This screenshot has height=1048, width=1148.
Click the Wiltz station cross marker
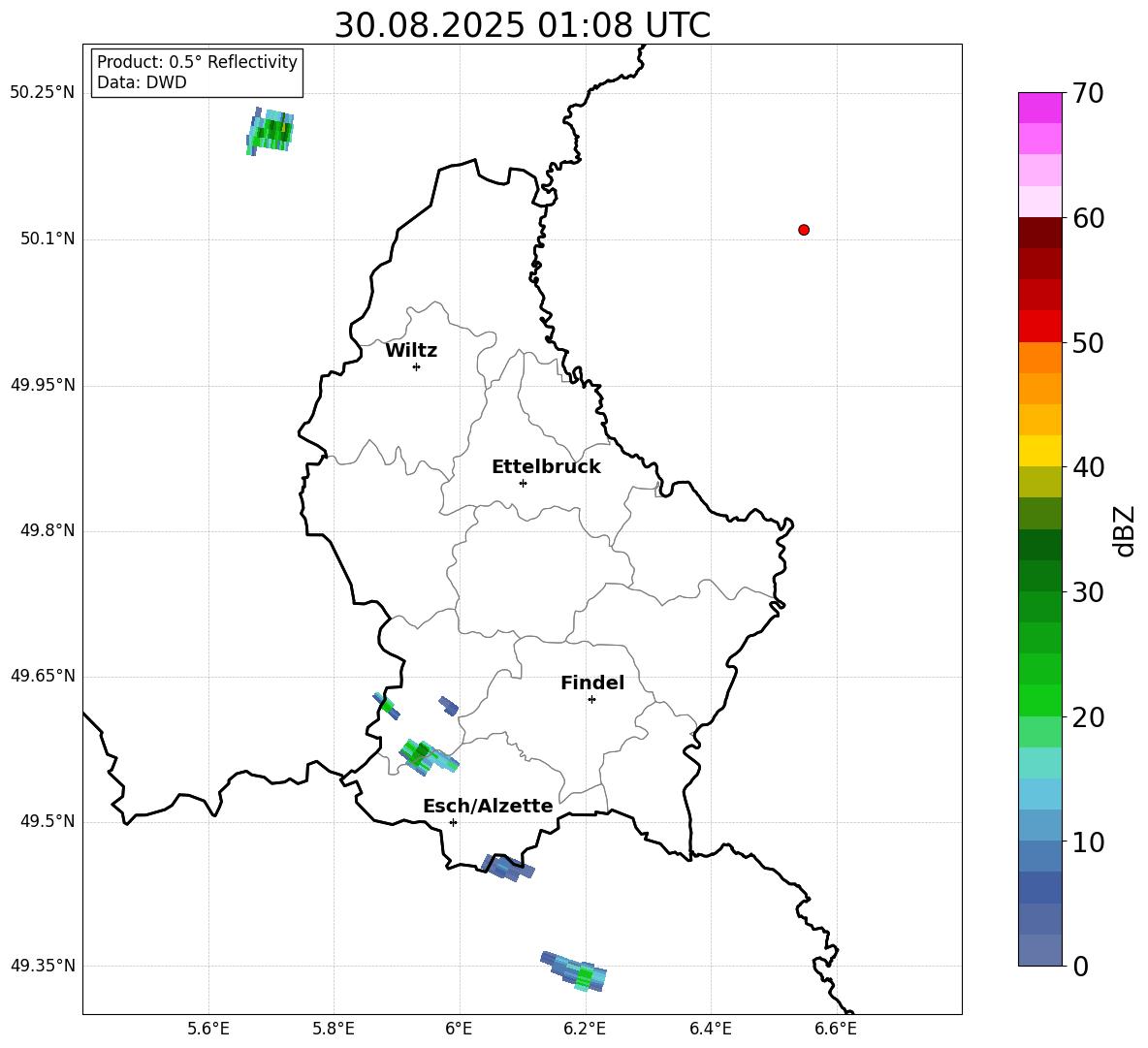[x=416, y=366]
